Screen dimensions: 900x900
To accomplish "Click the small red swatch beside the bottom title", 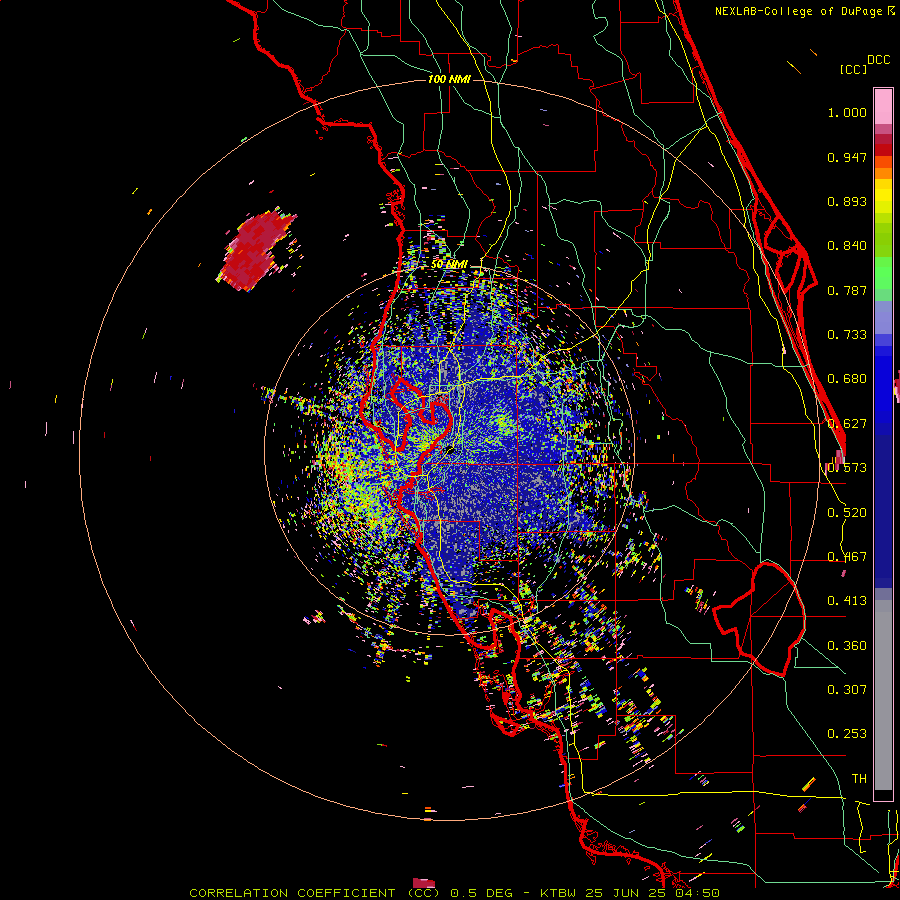I will [x=424, y=883].
